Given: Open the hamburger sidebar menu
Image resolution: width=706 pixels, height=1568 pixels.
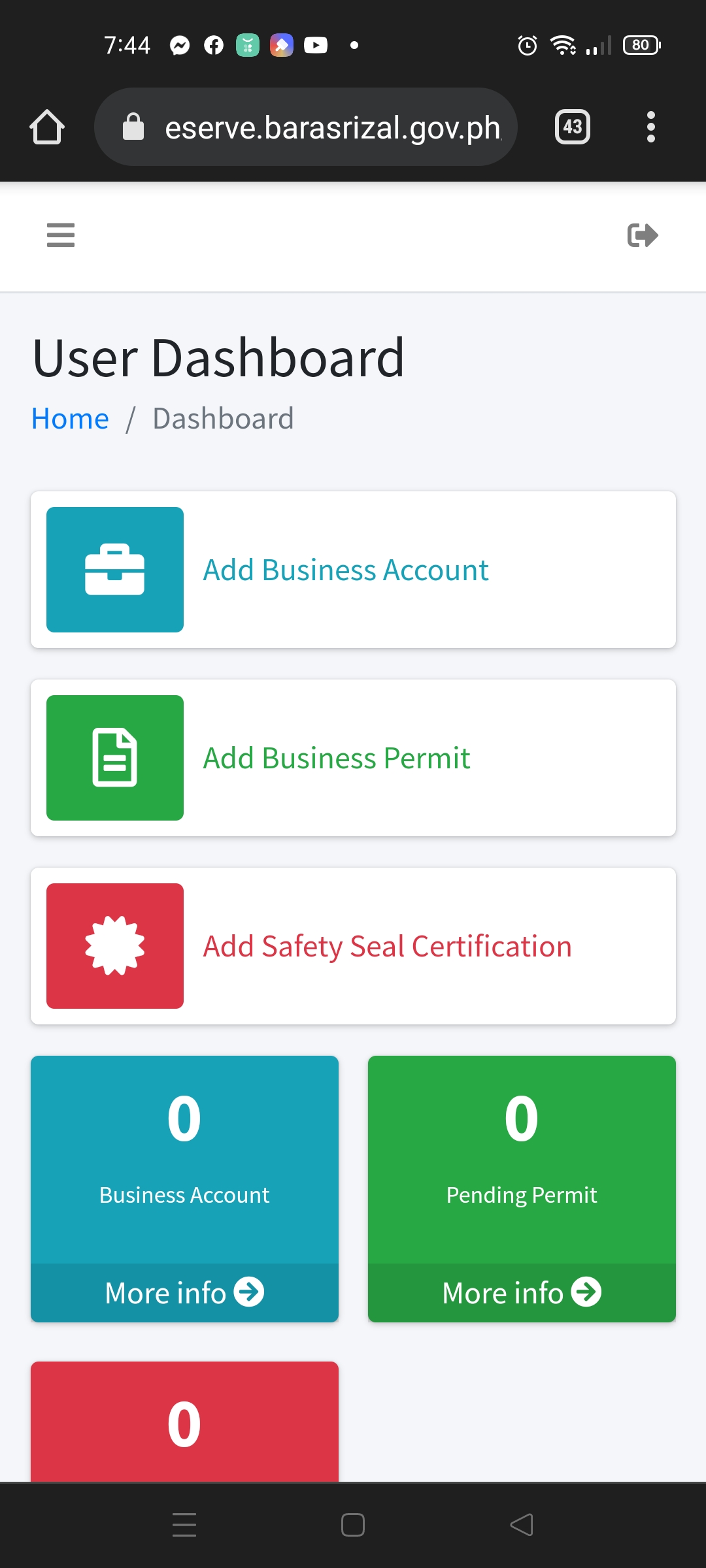Looking at the screenshot, I should coord(61,235).
